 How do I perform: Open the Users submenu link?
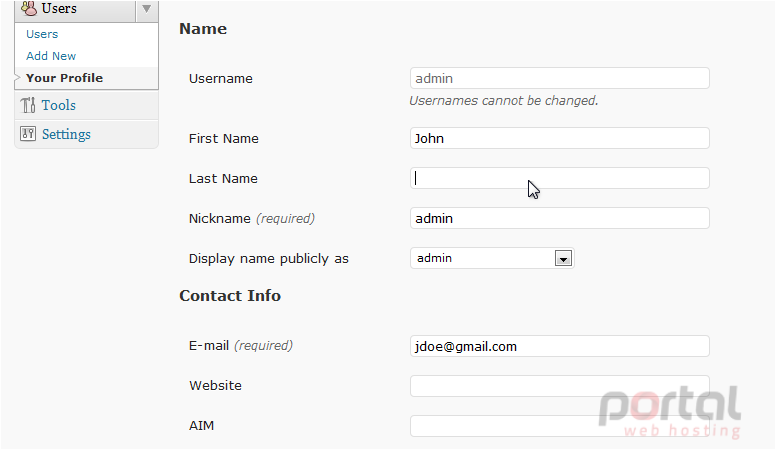coord(42,34)
